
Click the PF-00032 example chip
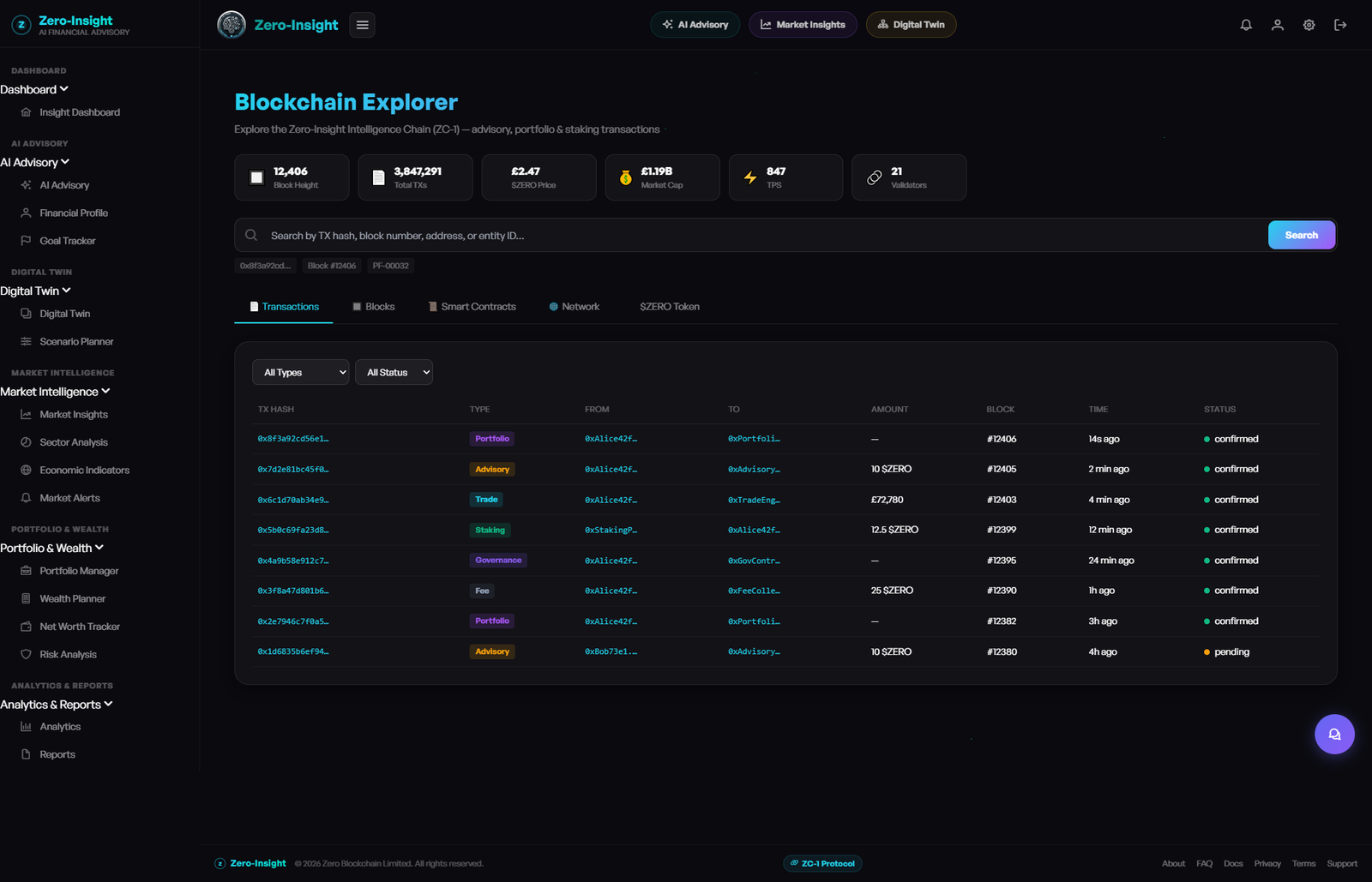[x=391, y=266]
